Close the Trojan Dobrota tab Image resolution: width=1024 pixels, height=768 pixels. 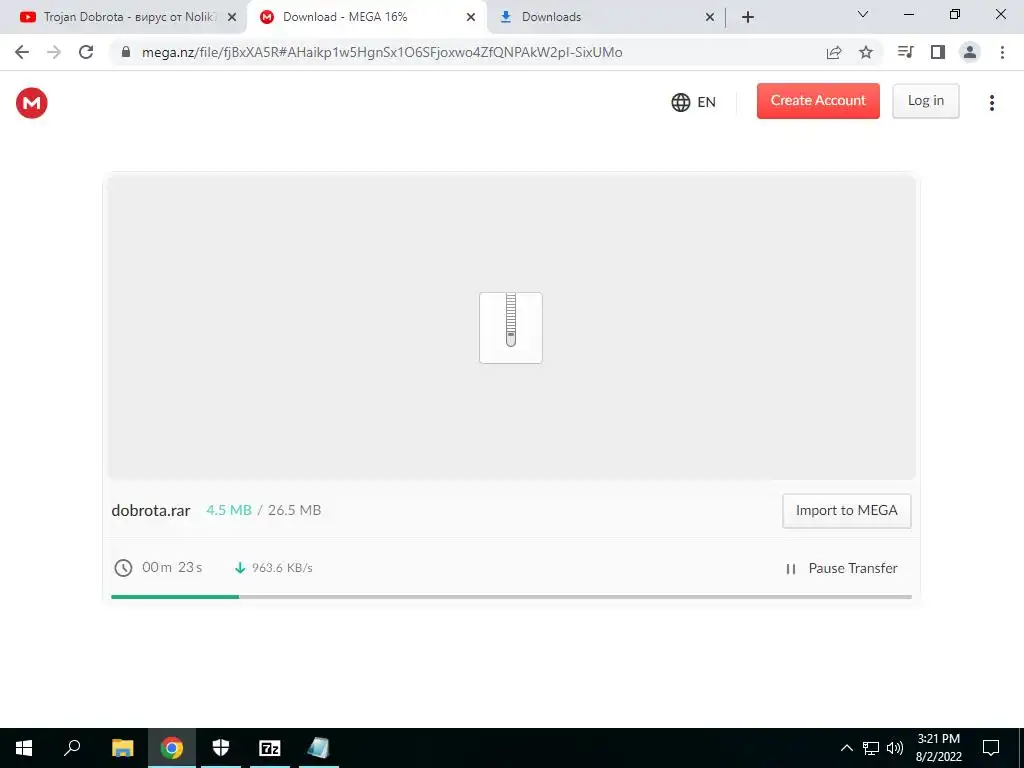(232, 18)
